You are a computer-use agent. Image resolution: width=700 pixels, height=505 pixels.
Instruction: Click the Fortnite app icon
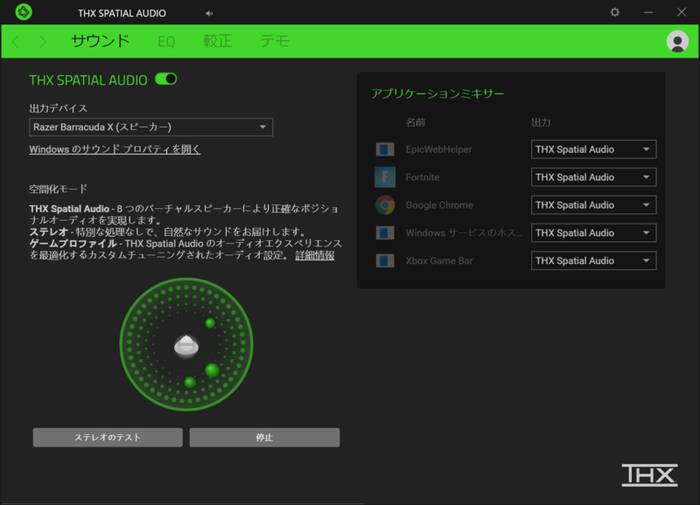click(x=385, y=177)
